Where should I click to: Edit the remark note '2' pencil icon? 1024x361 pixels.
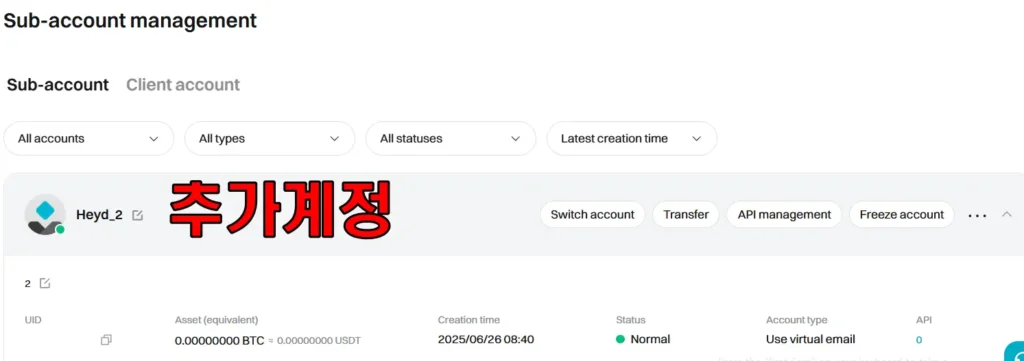point(44,283)
